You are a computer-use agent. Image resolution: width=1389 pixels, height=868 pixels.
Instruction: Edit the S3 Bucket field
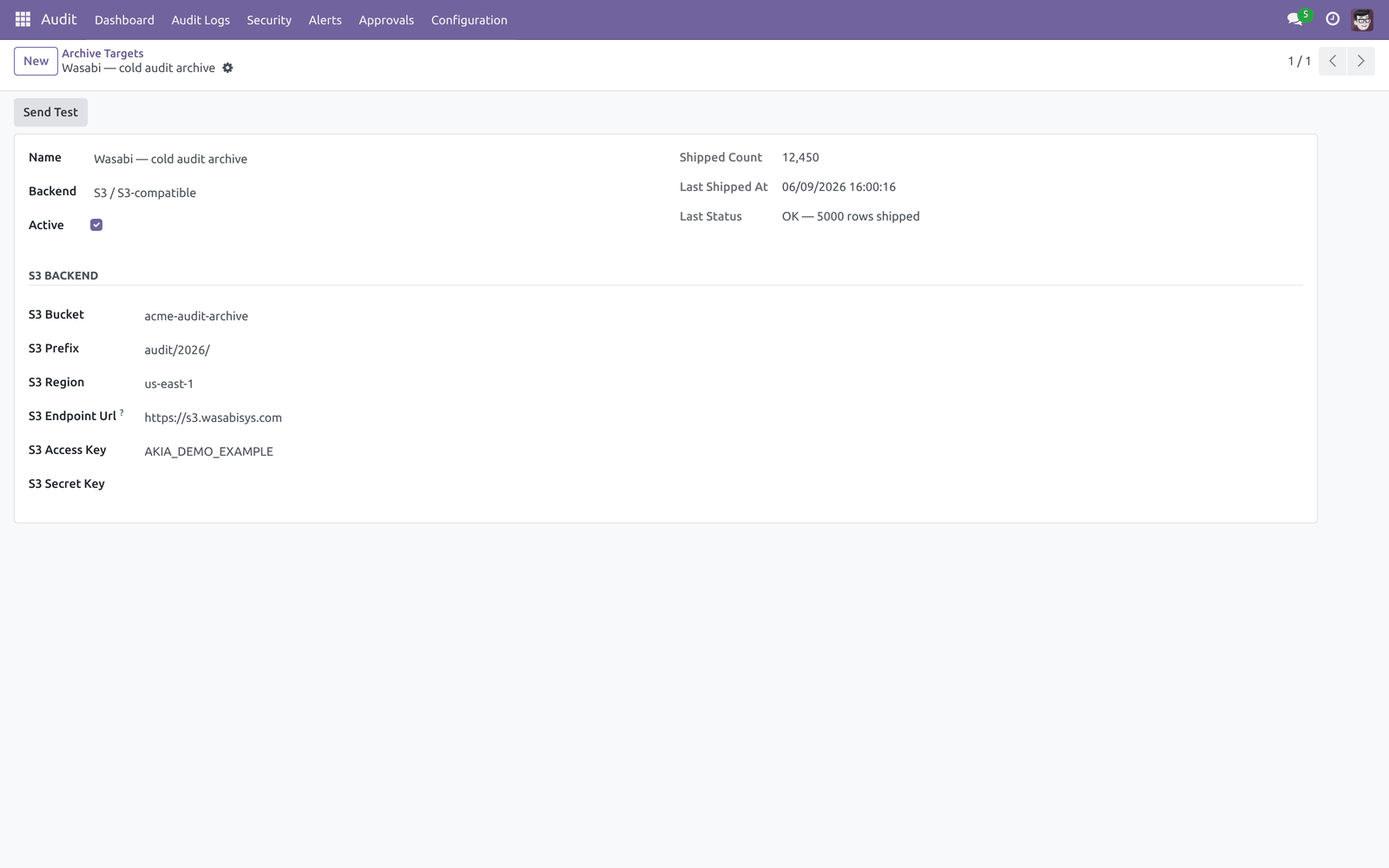coord(723,316)
